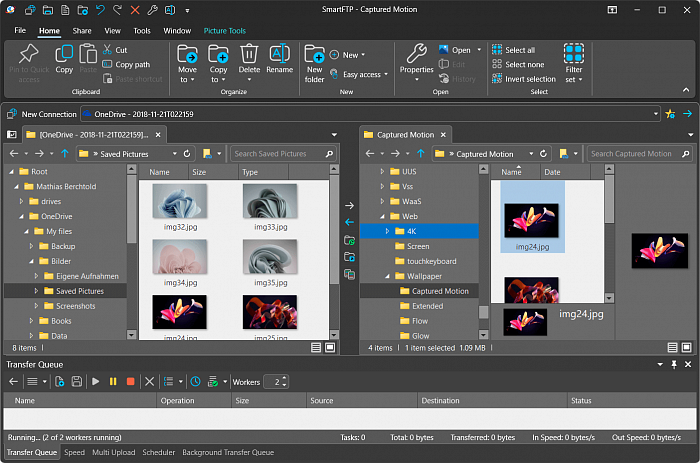Click Copy path in Clipboard group
This screenshot has height=463, width=700.
pos(126,64)
